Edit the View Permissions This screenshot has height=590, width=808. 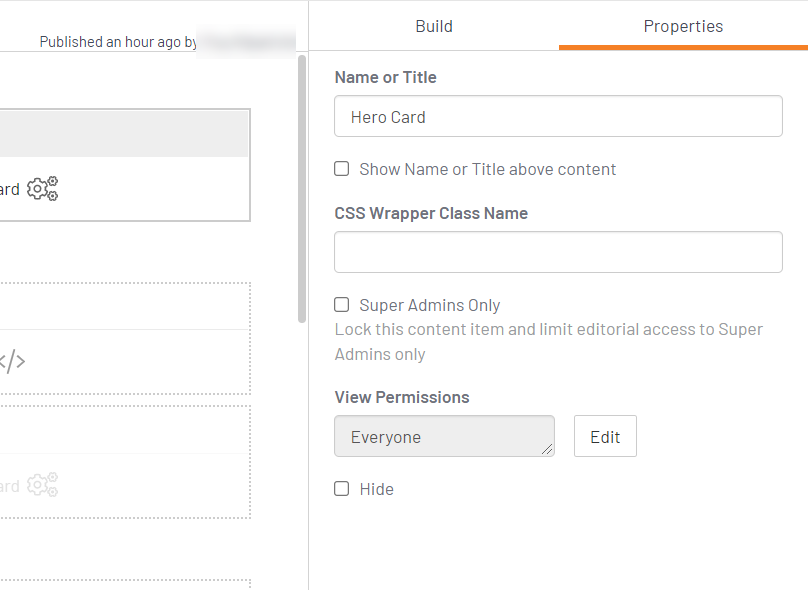pyautogui.click(x=605, y=436)
